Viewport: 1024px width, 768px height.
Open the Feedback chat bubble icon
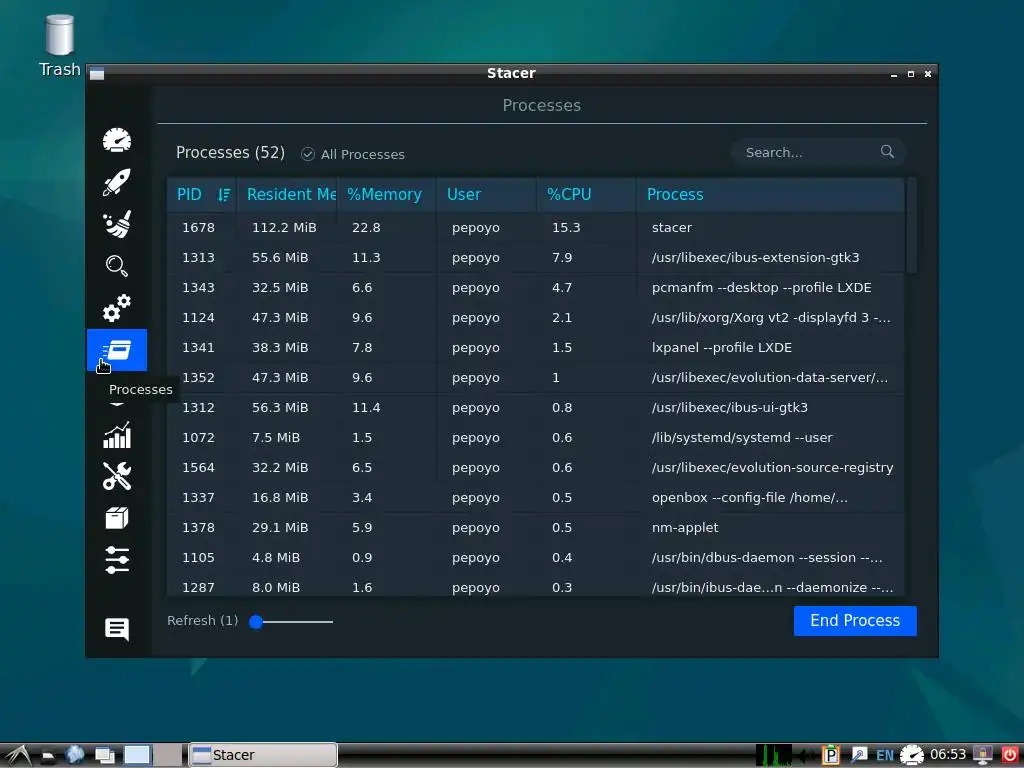click(x=117, y=629)
